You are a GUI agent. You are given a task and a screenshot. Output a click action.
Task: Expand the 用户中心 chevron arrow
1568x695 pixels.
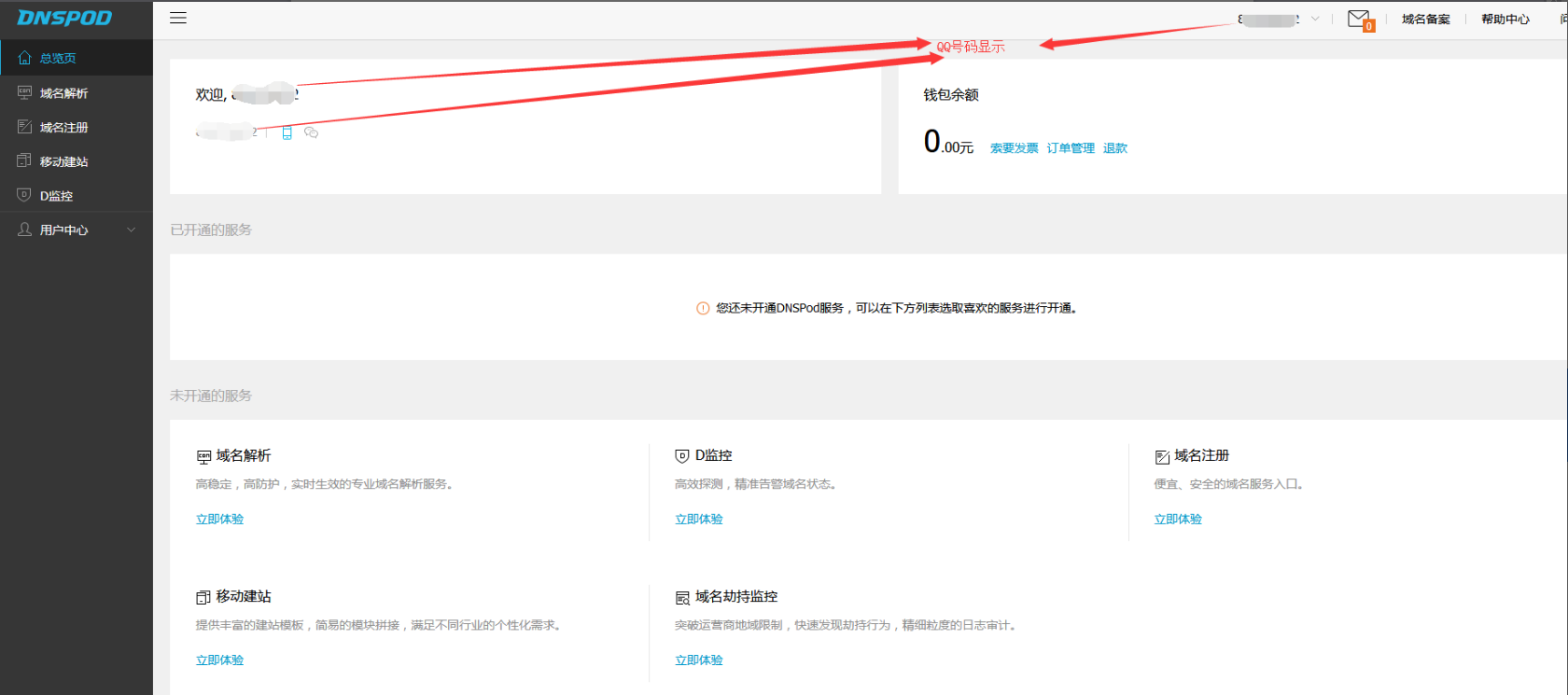point(132,229)
